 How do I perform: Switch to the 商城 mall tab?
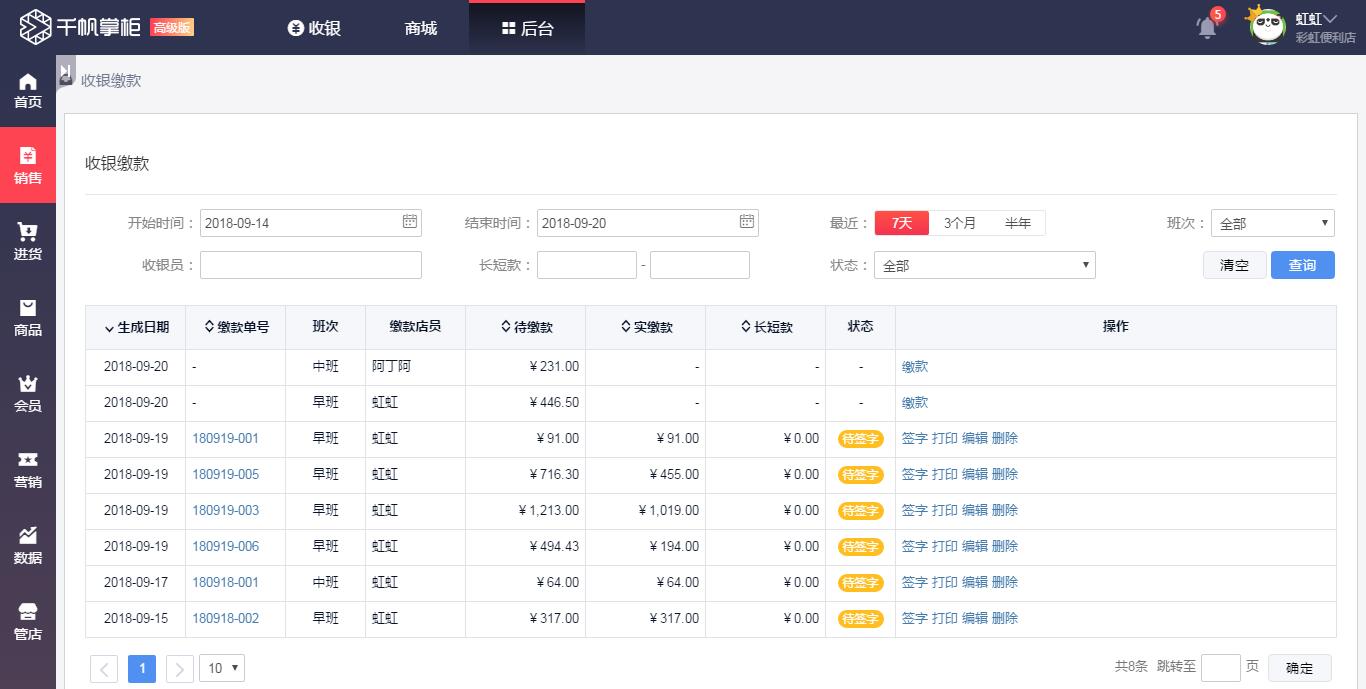pos(421,28)
